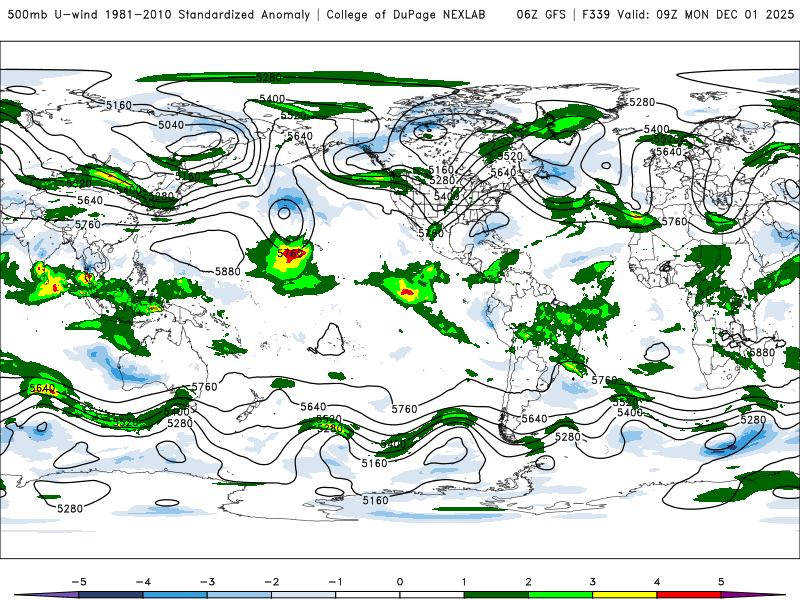Click the colorbar tick label '0'
This screenshot has height=600, width=800.
(x=399, y=582)
